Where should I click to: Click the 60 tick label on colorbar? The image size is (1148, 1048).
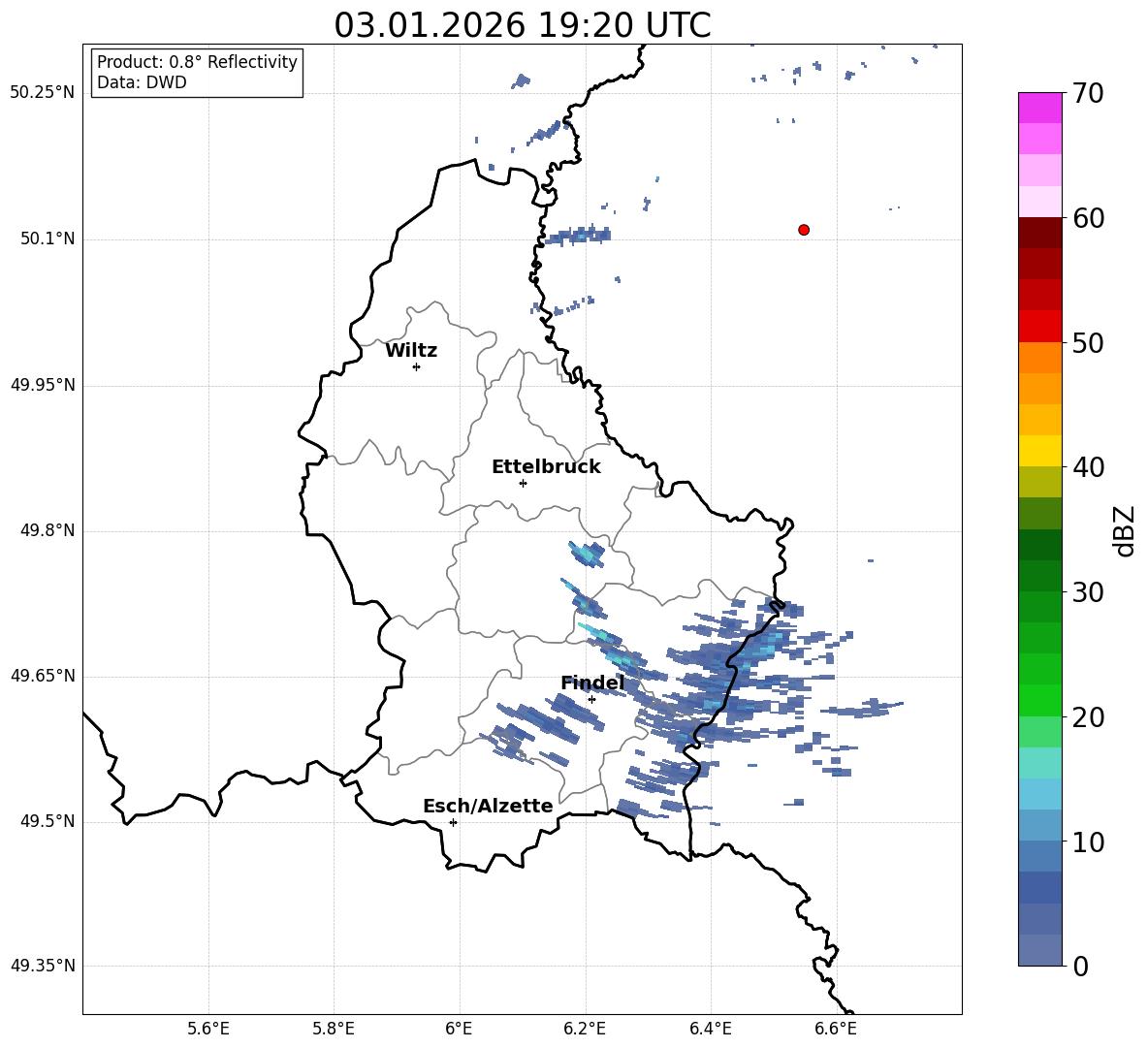pyautogui.click(x=1089, y=218)
